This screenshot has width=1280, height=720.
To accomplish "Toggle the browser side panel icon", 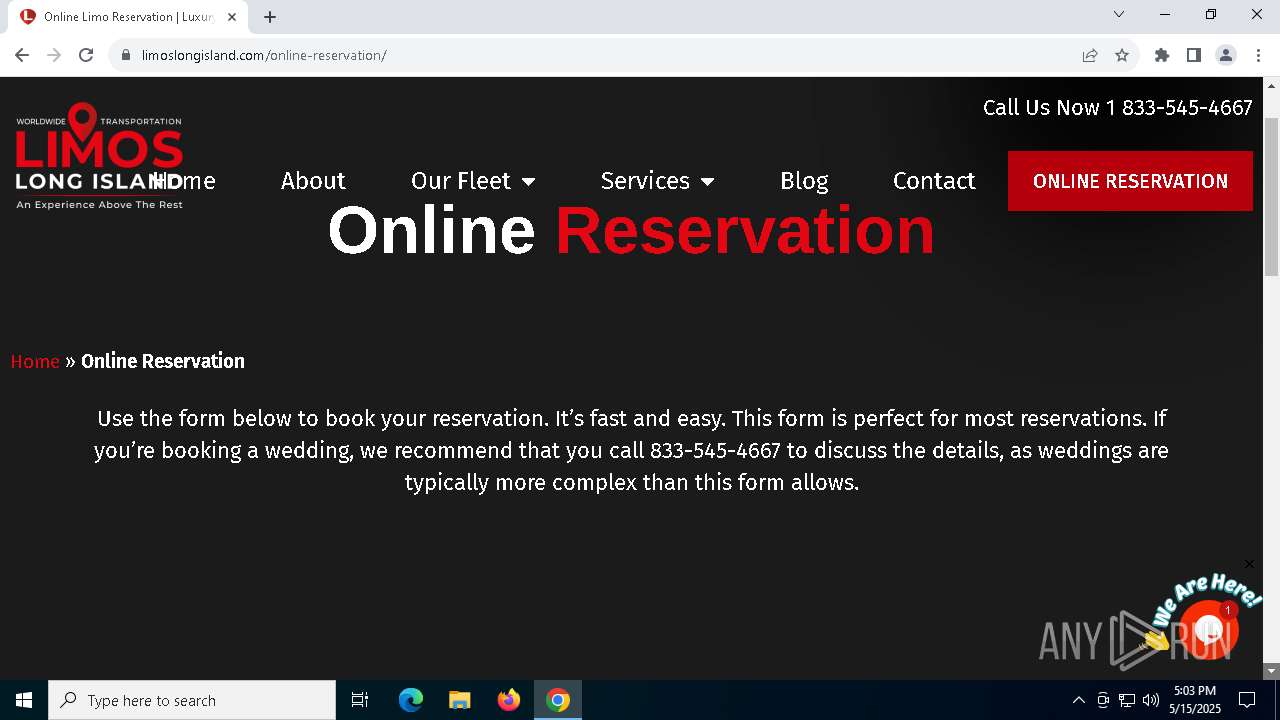I will tap(1194, 55).
